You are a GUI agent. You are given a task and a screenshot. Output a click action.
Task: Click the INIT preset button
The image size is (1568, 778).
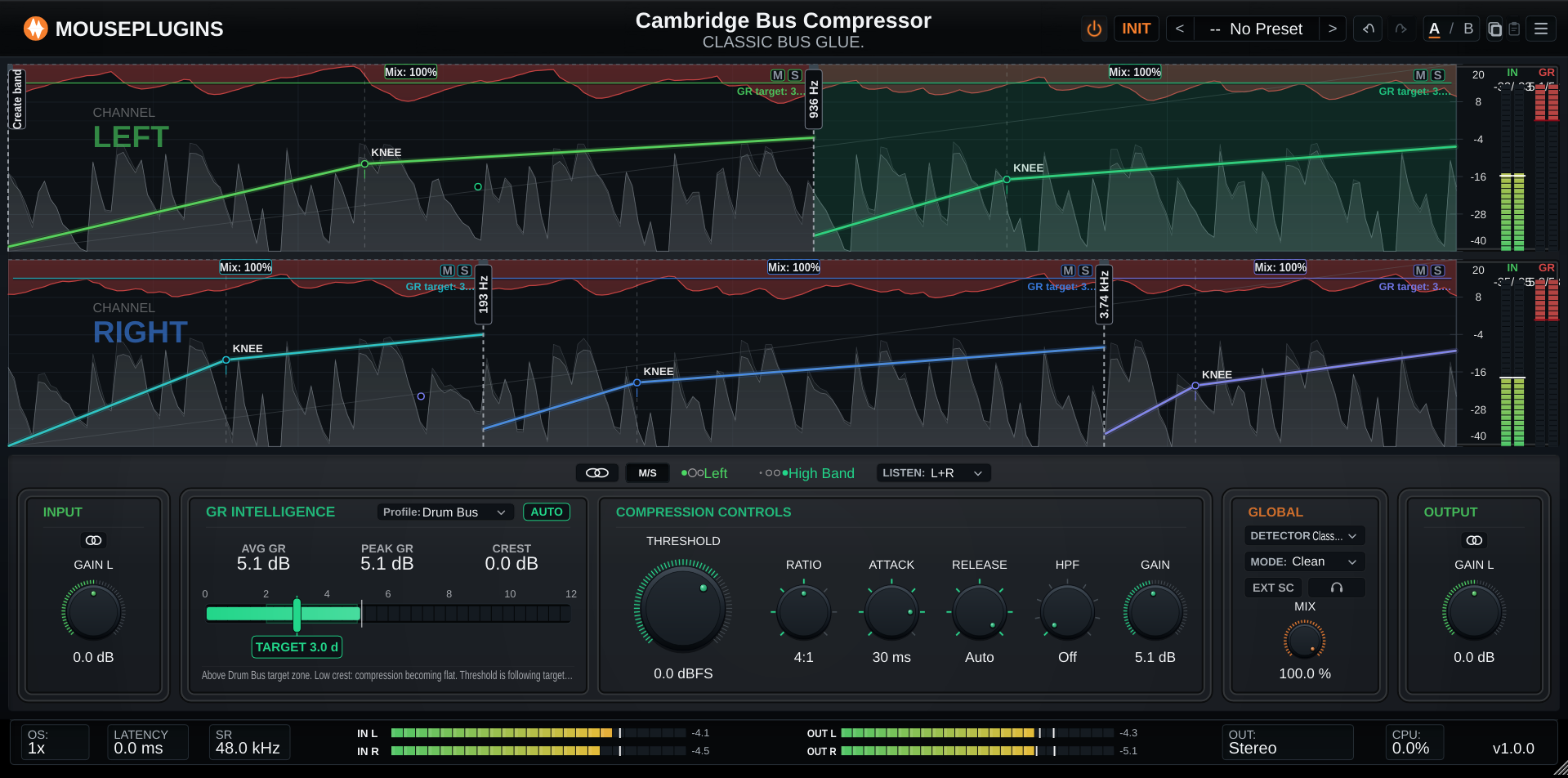coord(1136,29)
